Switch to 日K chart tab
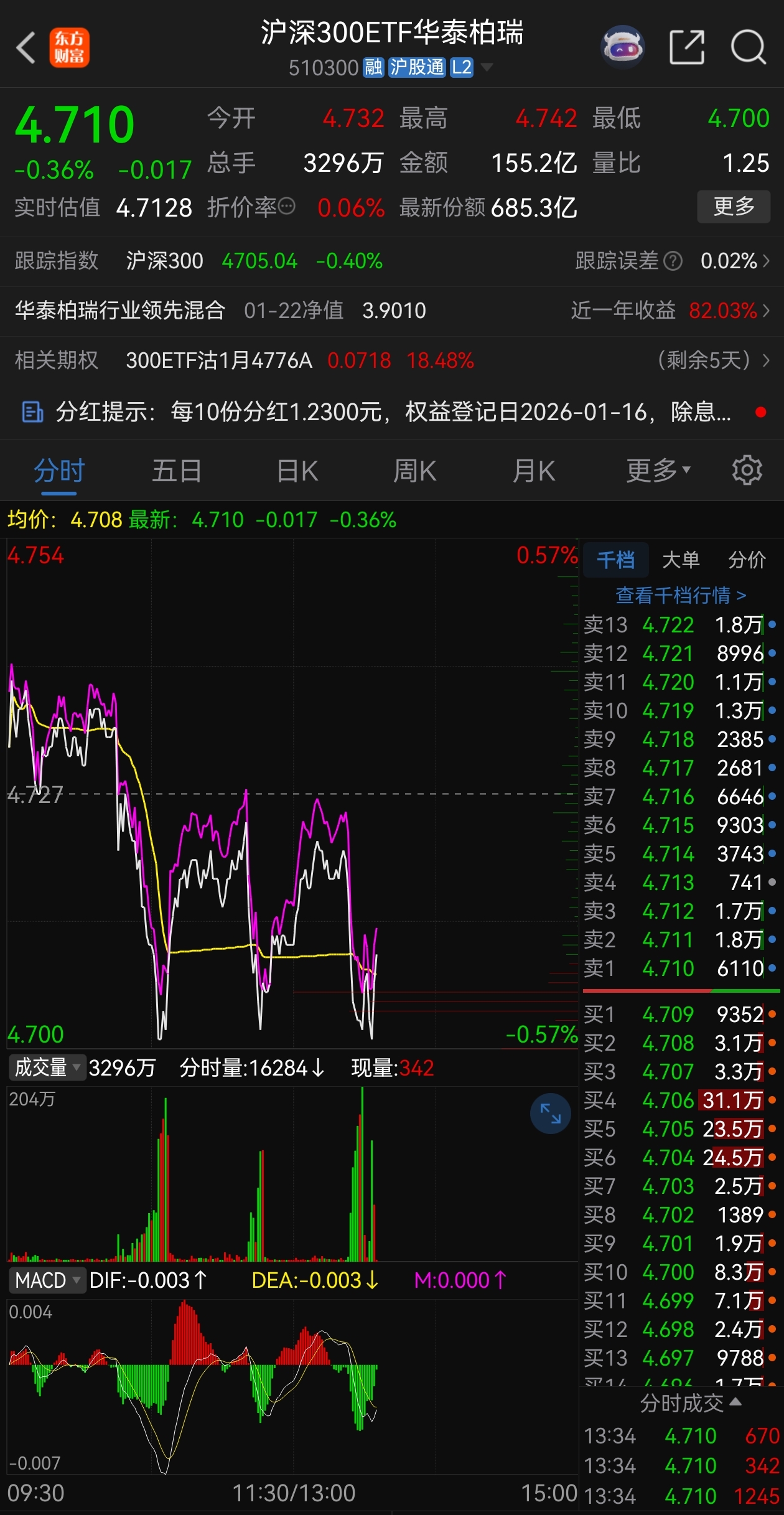The image size is (784, 1515). tap(297, 471)
